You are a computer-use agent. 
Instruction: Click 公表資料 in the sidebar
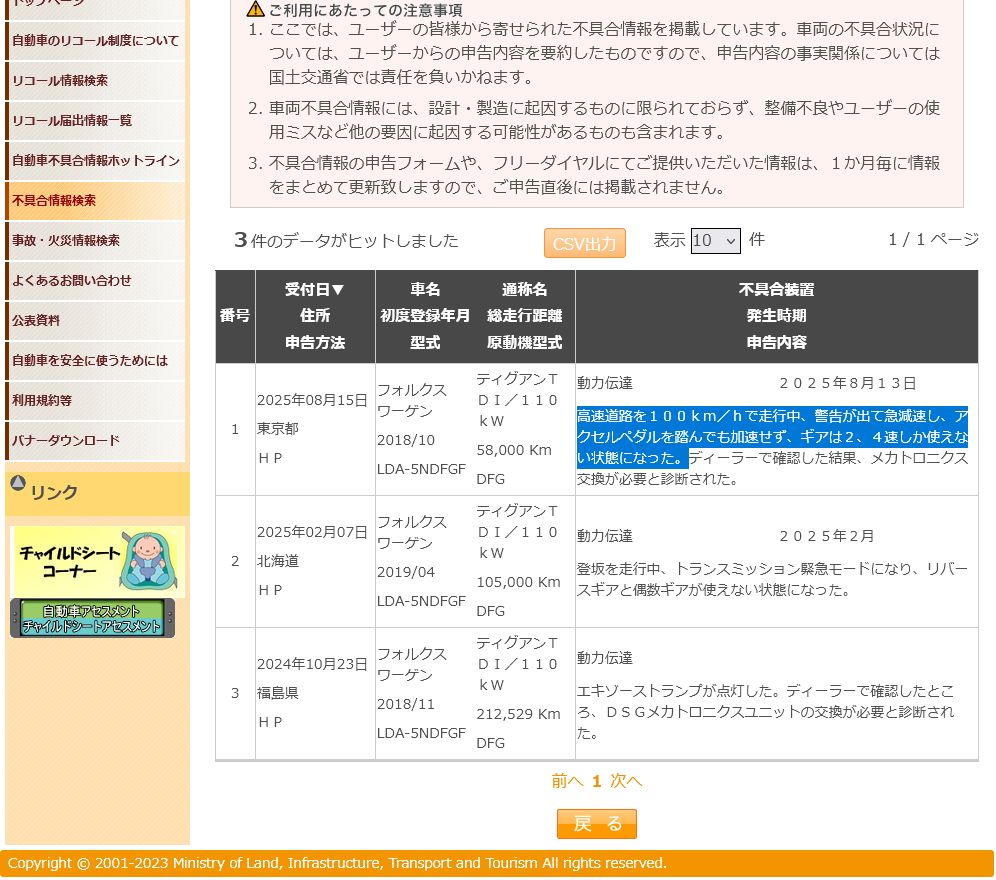(x=36, y=321)
